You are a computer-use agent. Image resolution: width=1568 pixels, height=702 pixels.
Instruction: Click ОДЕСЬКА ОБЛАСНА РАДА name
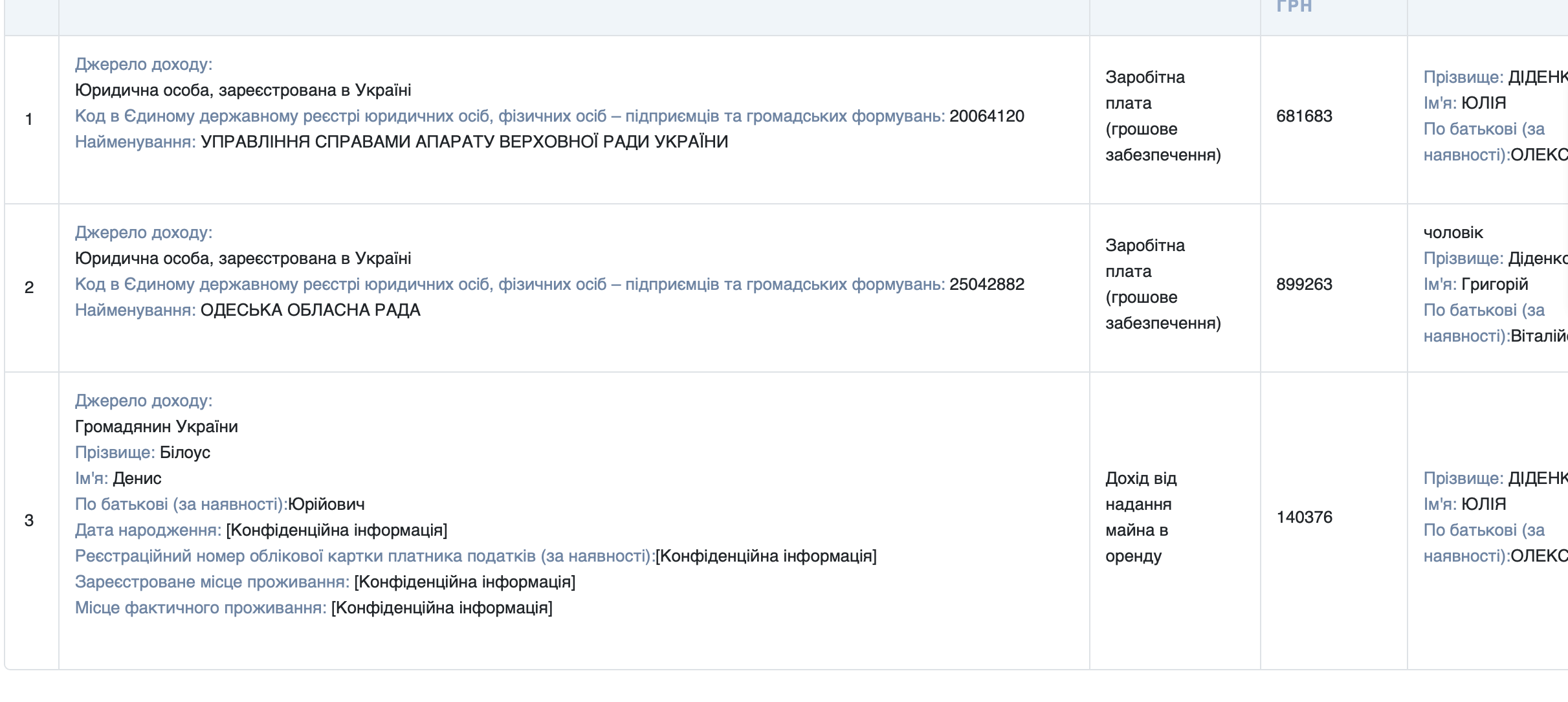(310, 311)
